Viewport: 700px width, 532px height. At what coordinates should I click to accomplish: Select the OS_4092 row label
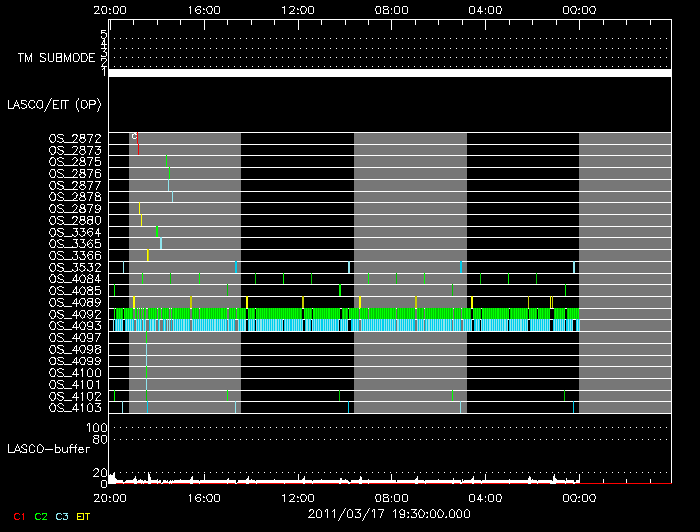click(74, 314)
